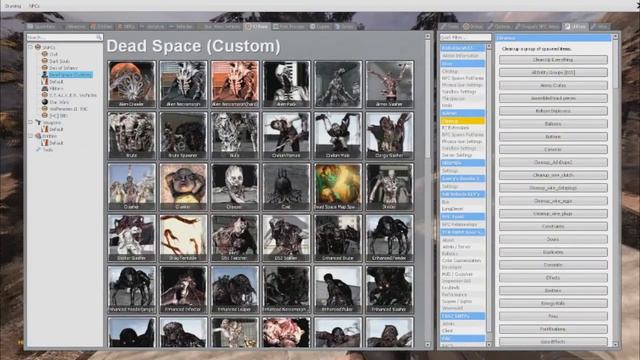
Task: Collapse the Entities tree node
Action: (x=31, y=136)
